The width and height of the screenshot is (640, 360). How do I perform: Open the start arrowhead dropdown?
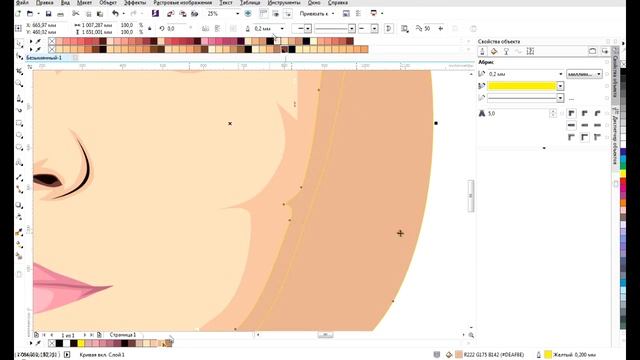(308, 29)
